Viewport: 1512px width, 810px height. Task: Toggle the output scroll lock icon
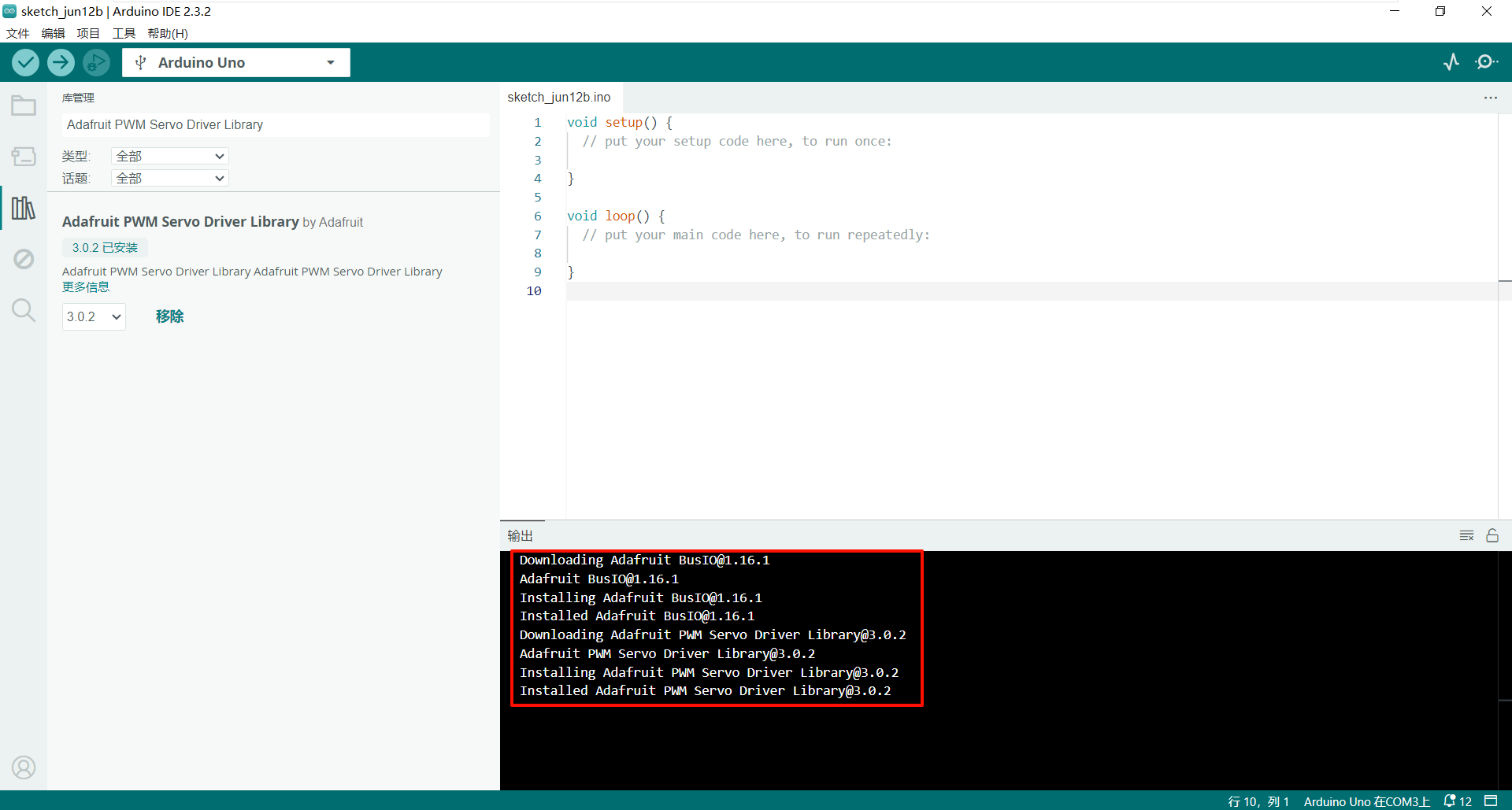(x=1492, y=535)
